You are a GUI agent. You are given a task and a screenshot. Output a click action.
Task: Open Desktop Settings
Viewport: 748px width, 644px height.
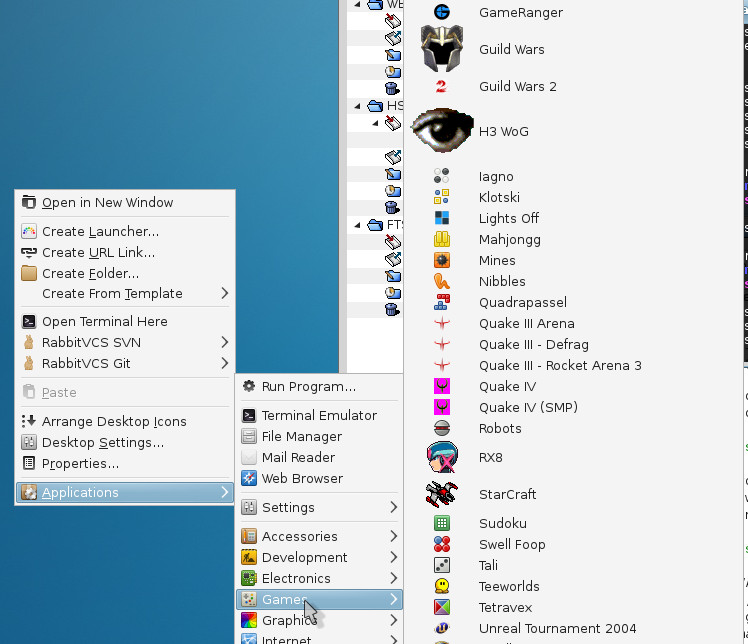[102, 442]
